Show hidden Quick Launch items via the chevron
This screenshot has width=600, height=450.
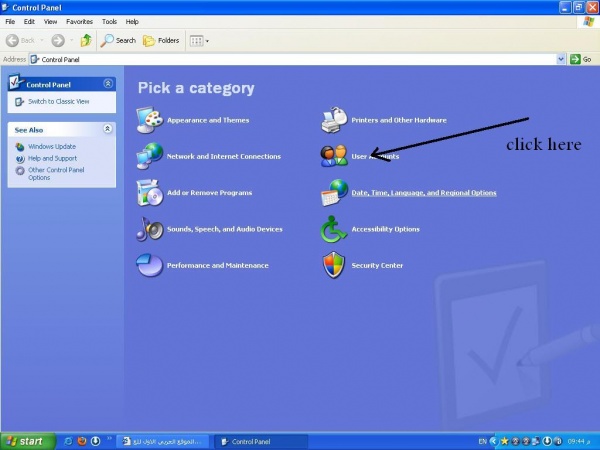click(109, 438)
